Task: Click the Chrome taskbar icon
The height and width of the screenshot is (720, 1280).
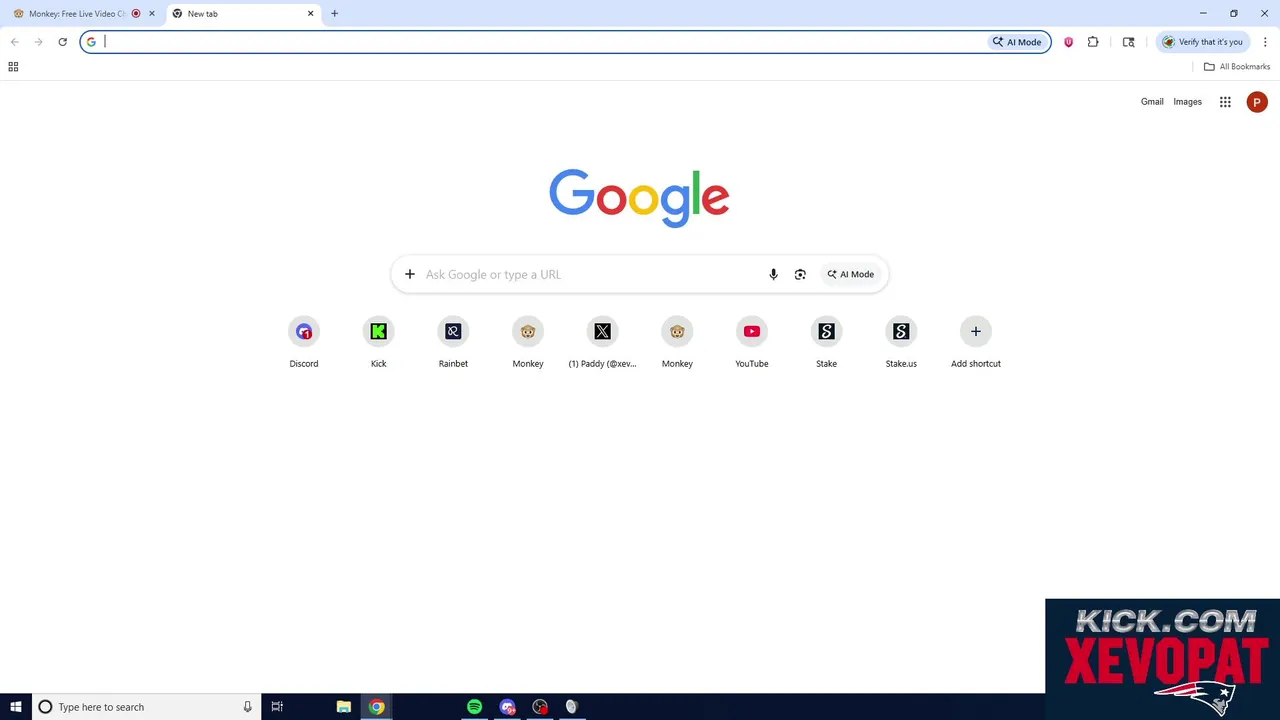Action: (x=376, y=707)
